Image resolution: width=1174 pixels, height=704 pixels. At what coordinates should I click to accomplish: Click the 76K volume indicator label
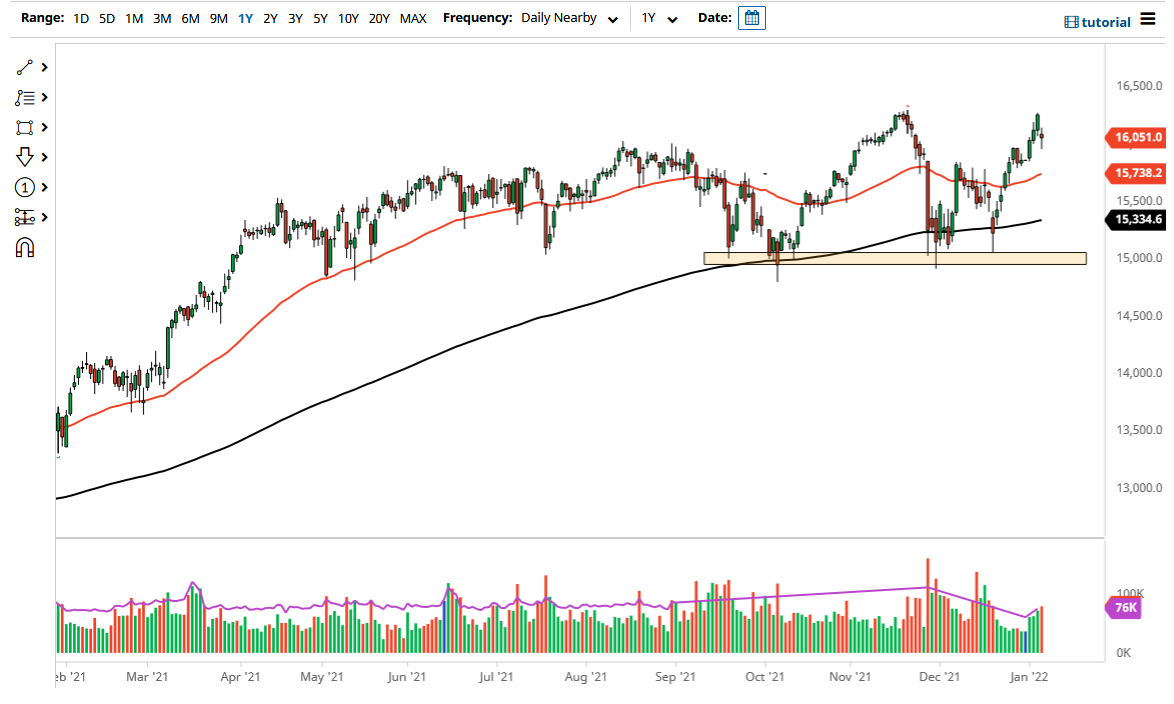(x=1123, y=608)
